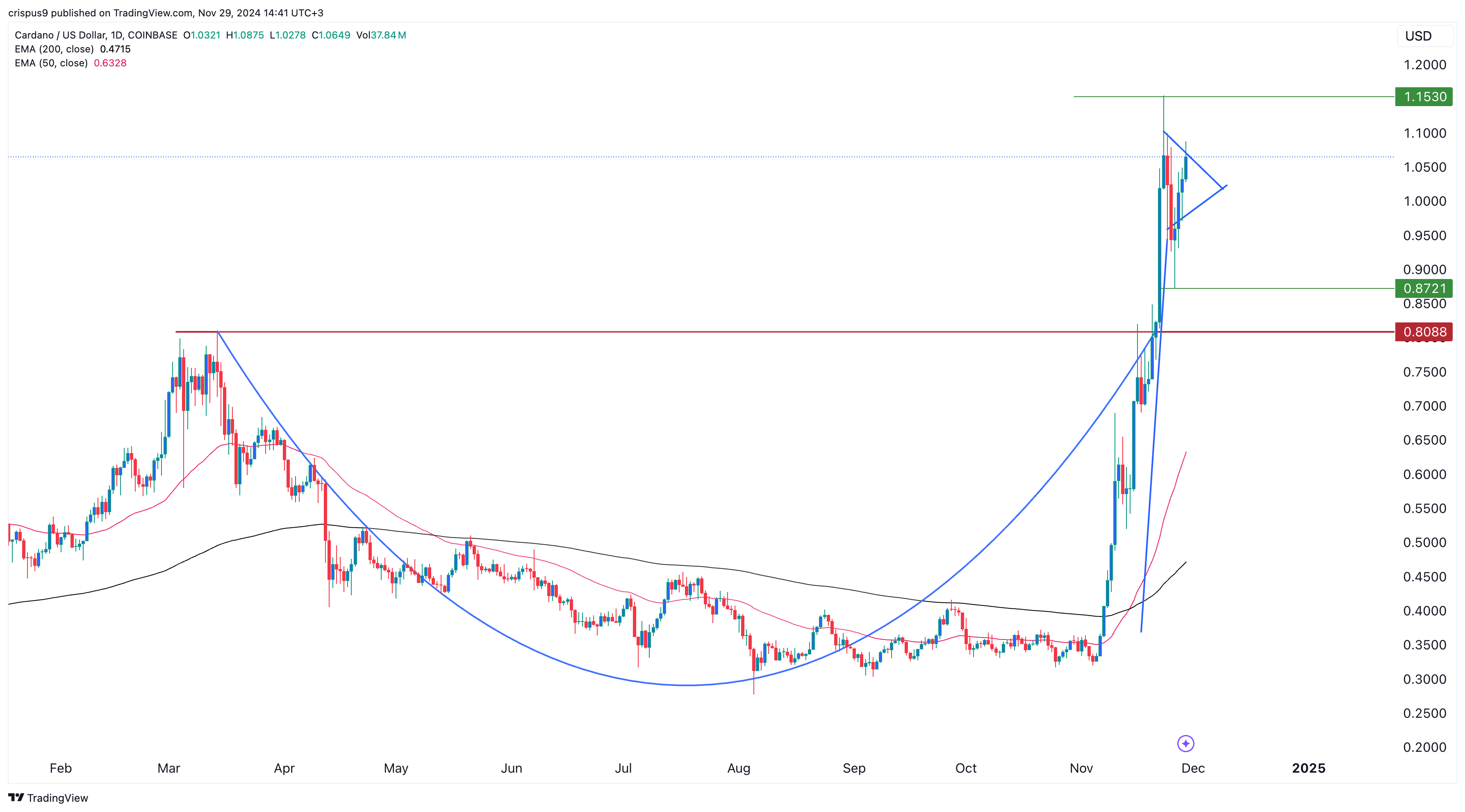This screenshot has width=1465, height=812.
Task: Click the 1.0000 price axis label
Action: point(1424,201)
